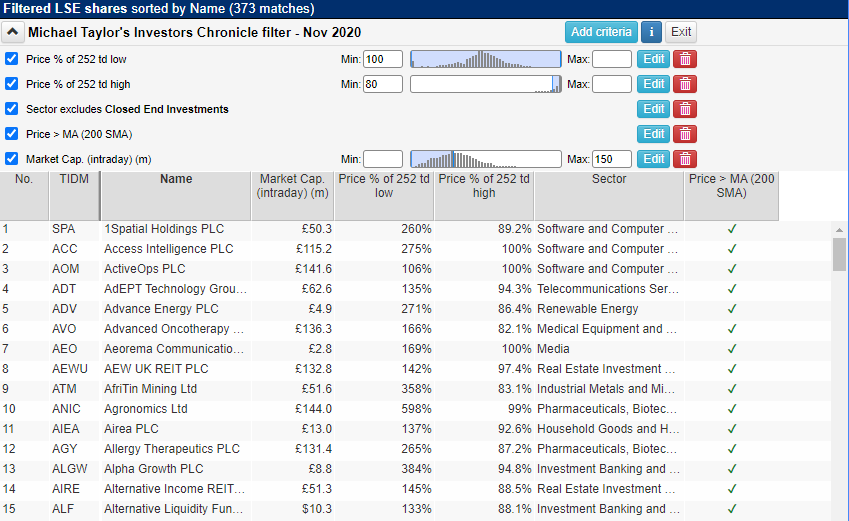The width and height of the screenshot is (849, 521).
Task: Edit the Price % of 252 td low criterion
Action: (x=654, y=59)
